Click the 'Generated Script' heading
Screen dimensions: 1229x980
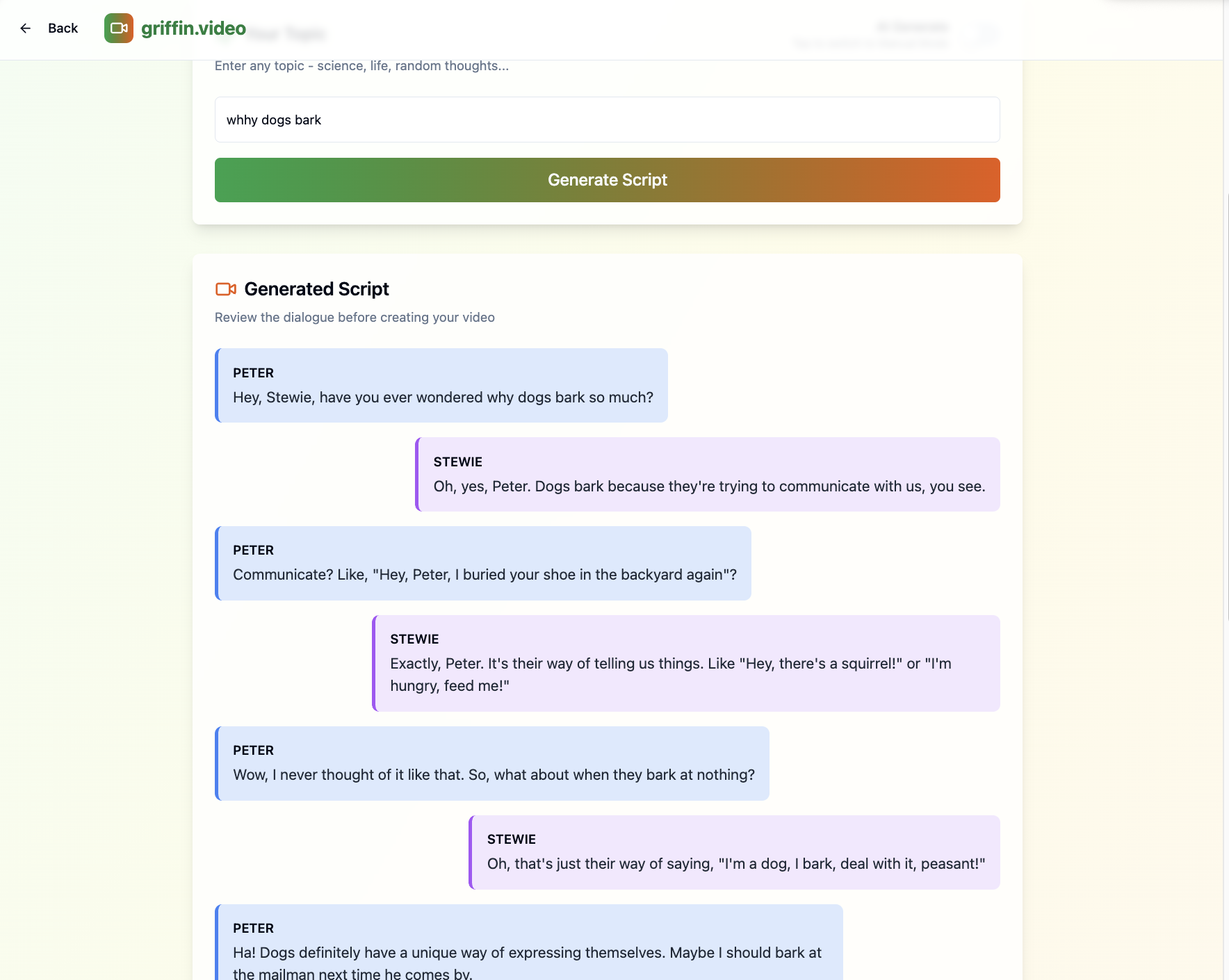click(316, 289)
